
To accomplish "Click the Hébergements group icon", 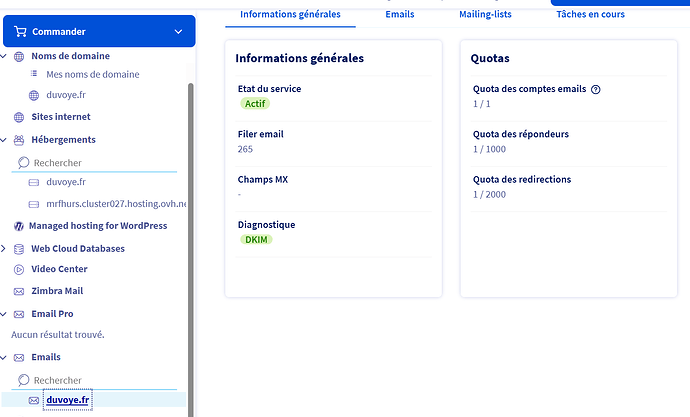I will [19, 140].
